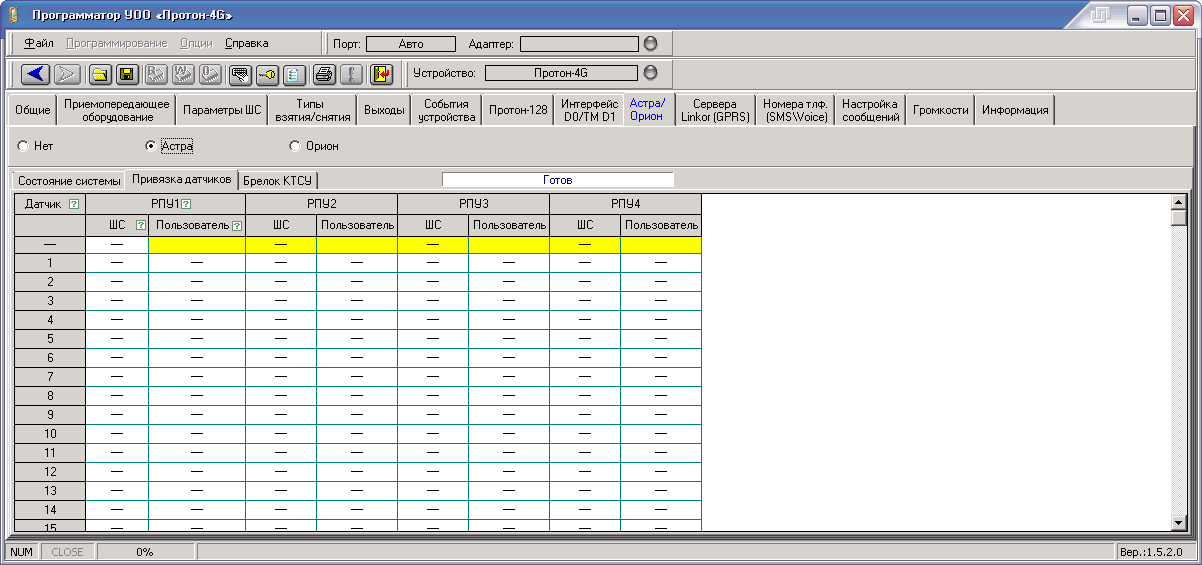The height and width of the screenshot is (565, 1202).
Task: Save configuration with the floppy disk icon
Action: 127,73
